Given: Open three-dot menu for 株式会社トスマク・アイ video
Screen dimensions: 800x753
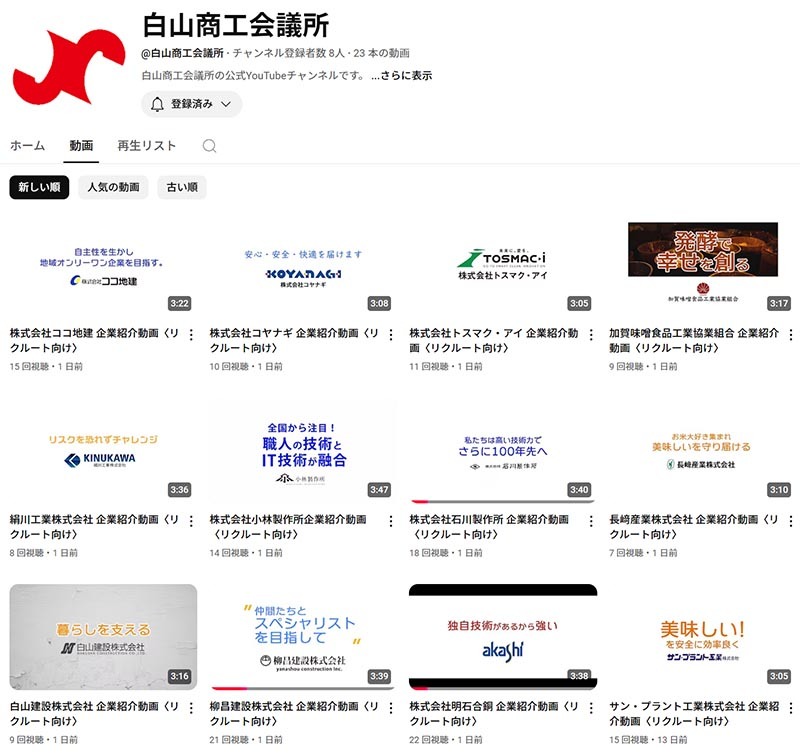Looking at the screenshot, I should (591, 335).
